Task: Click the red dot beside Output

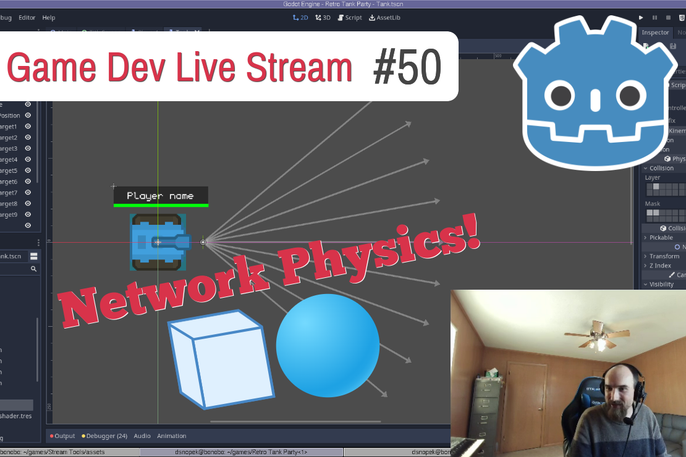Action: click(x=52, y=436)
